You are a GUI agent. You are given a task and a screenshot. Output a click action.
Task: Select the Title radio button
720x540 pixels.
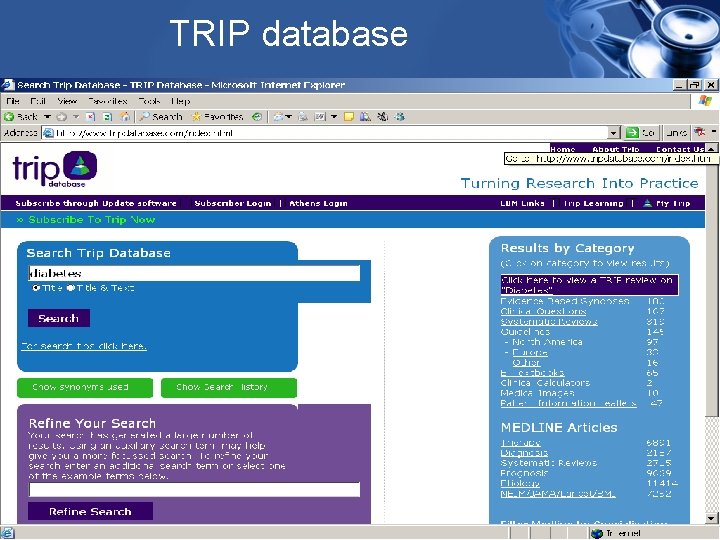(36, 288)
